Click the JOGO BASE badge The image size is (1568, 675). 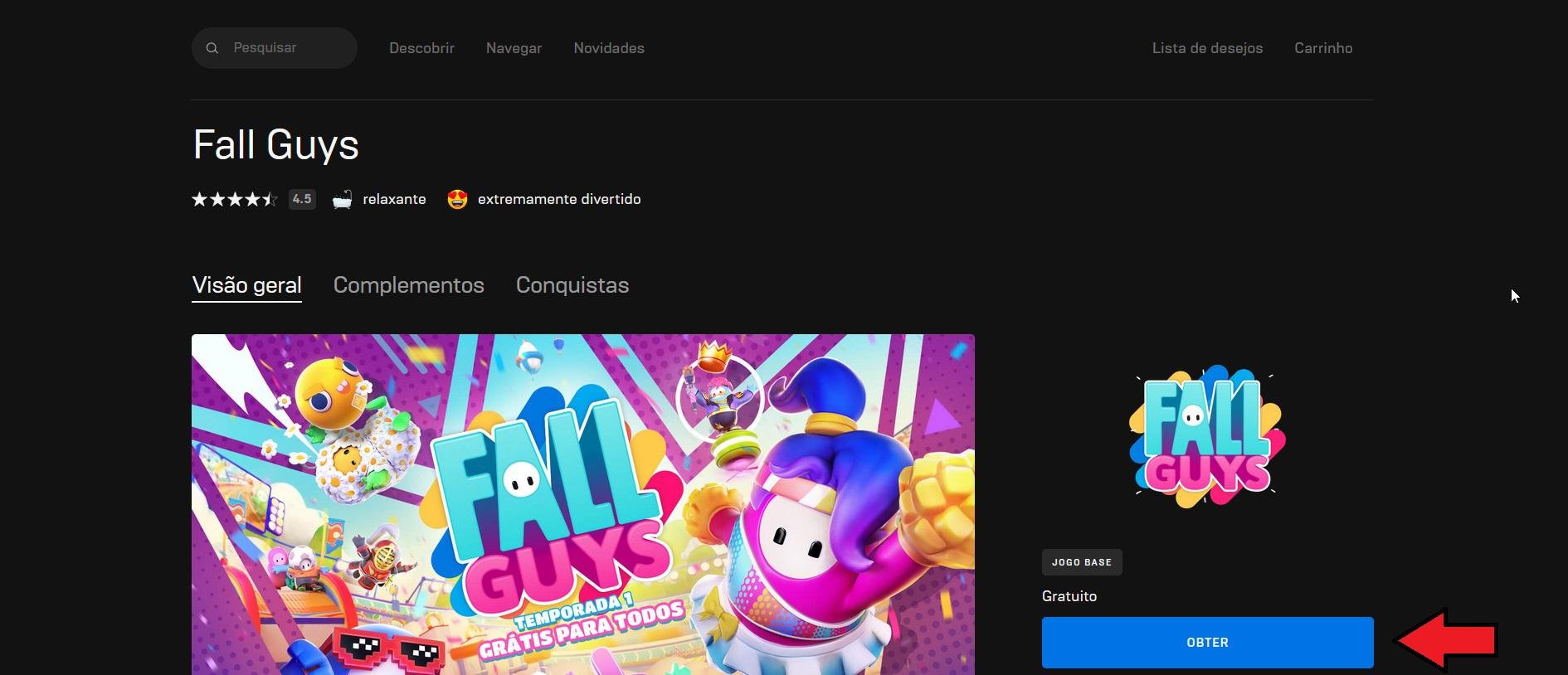1082,562
